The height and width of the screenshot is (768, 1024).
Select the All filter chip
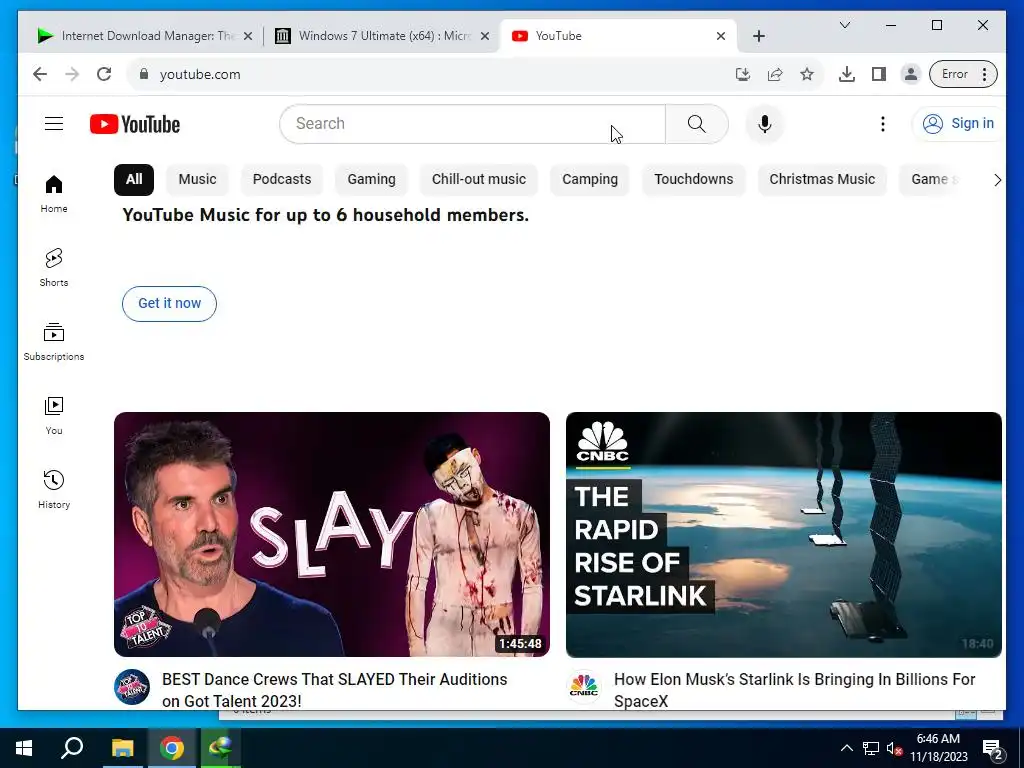(x=134, y=180)
